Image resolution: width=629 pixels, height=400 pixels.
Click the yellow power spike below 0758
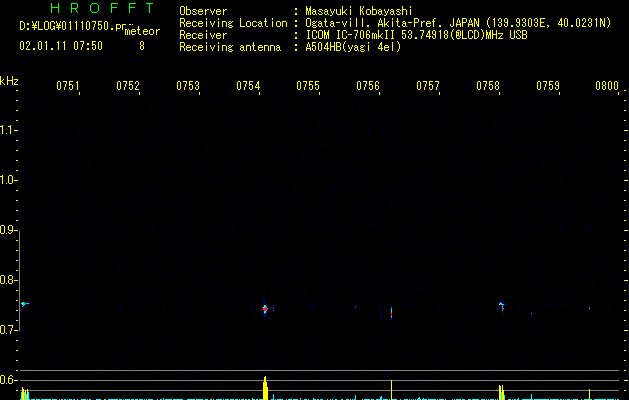[501, 392]
